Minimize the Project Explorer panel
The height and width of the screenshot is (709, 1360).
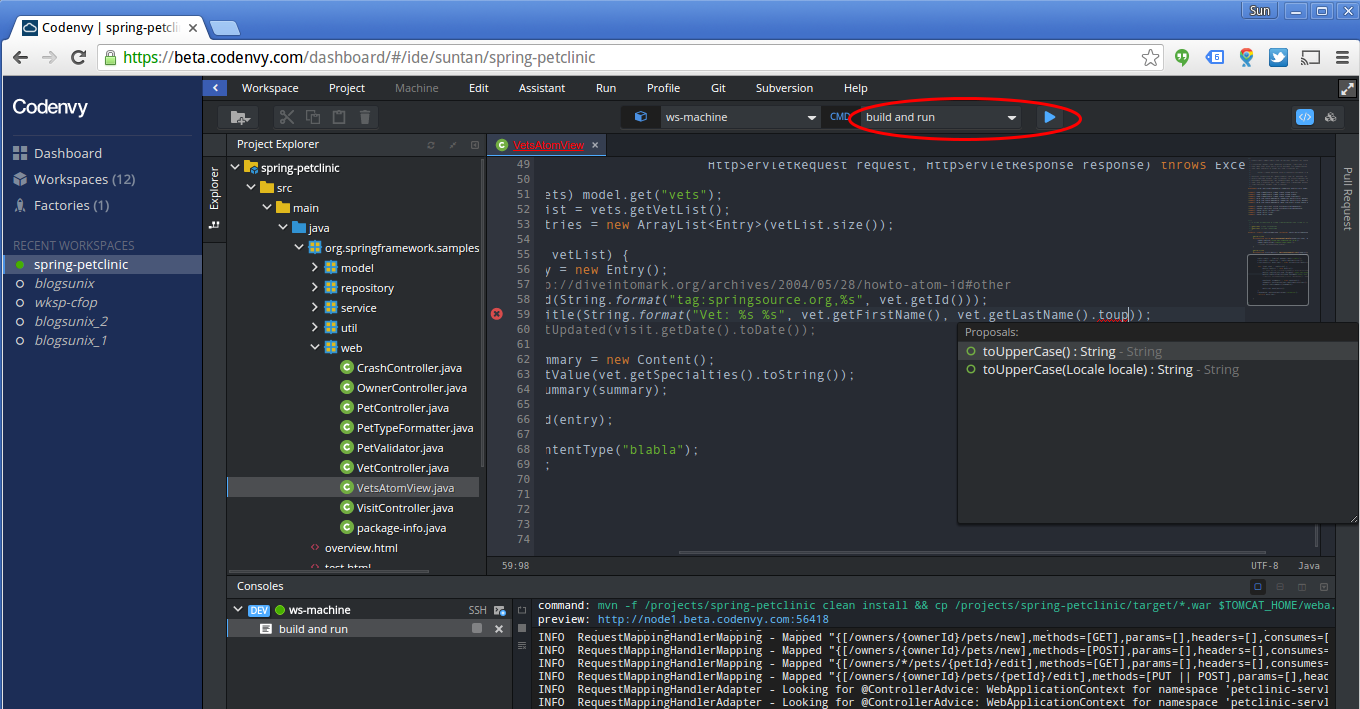click(x=475, y=145)
